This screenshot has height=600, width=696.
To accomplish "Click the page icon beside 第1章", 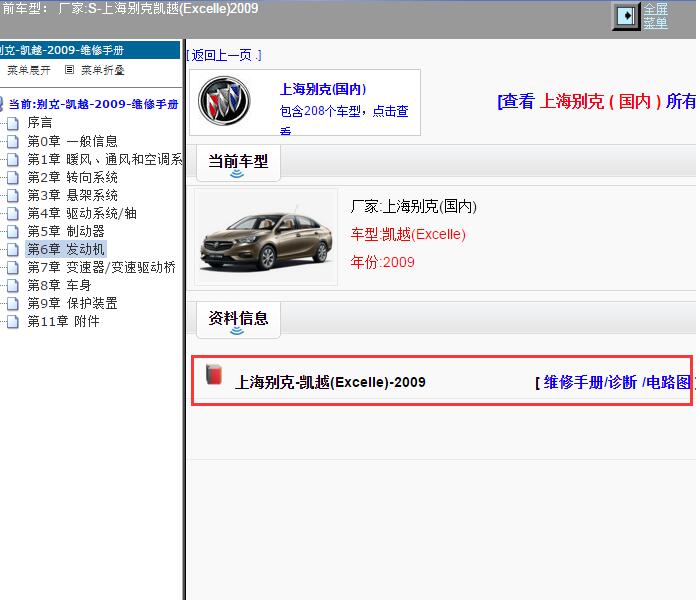I will (x=13, y=160).
